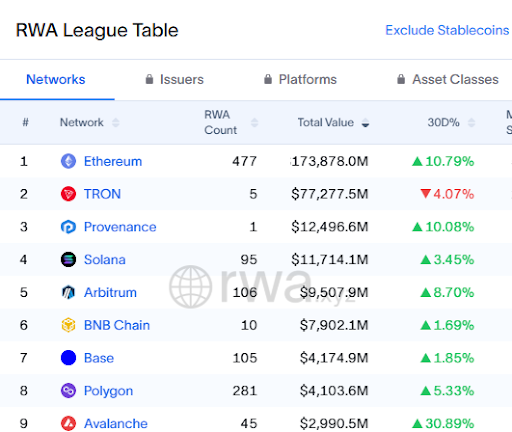512x432 pixels.
Task: Select the value $12,496.6M for Provenance
Action: pyautogui.click(x=330, y=227)
